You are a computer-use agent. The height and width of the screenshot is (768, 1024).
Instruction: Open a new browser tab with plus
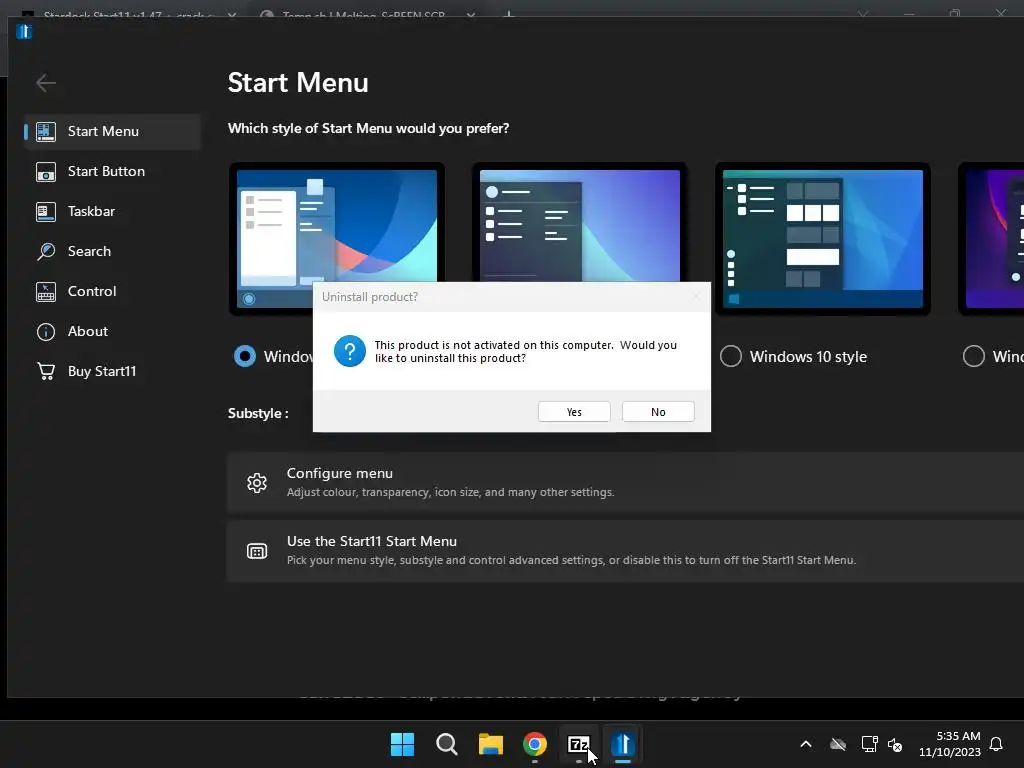pos(509,14)
